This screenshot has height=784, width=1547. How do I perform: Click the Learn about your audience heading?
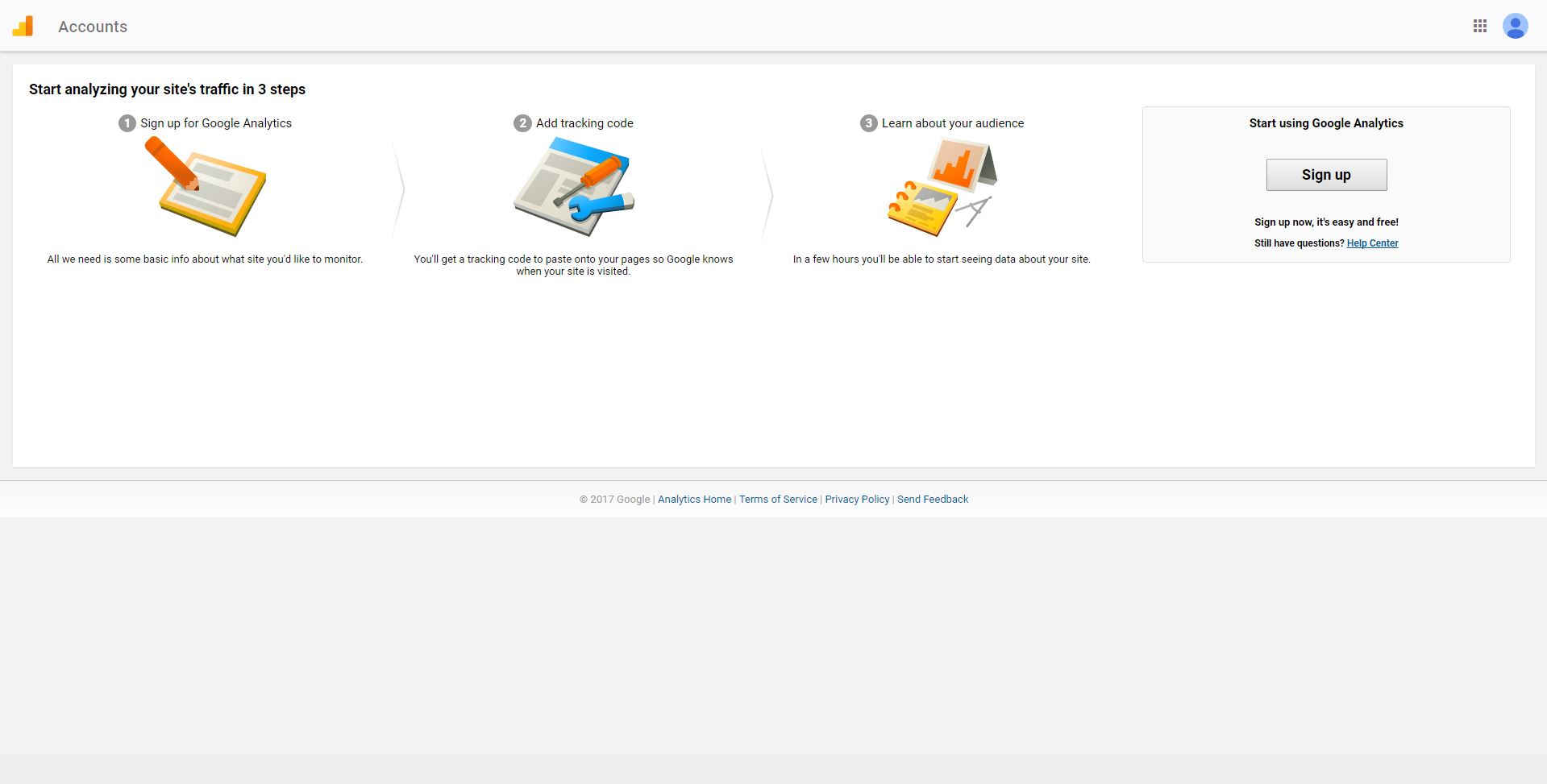[952, 122]
